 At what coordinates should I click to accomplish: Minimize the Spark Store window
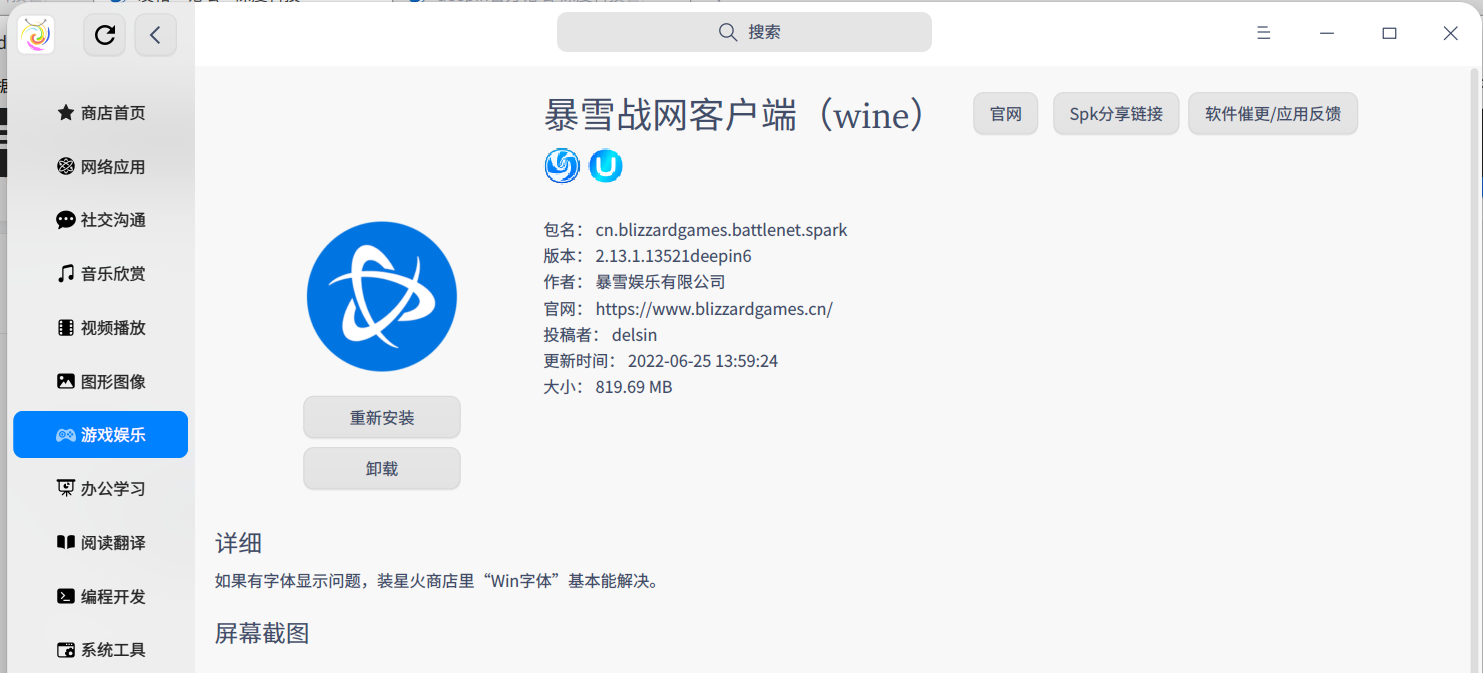coord(1327,33)
